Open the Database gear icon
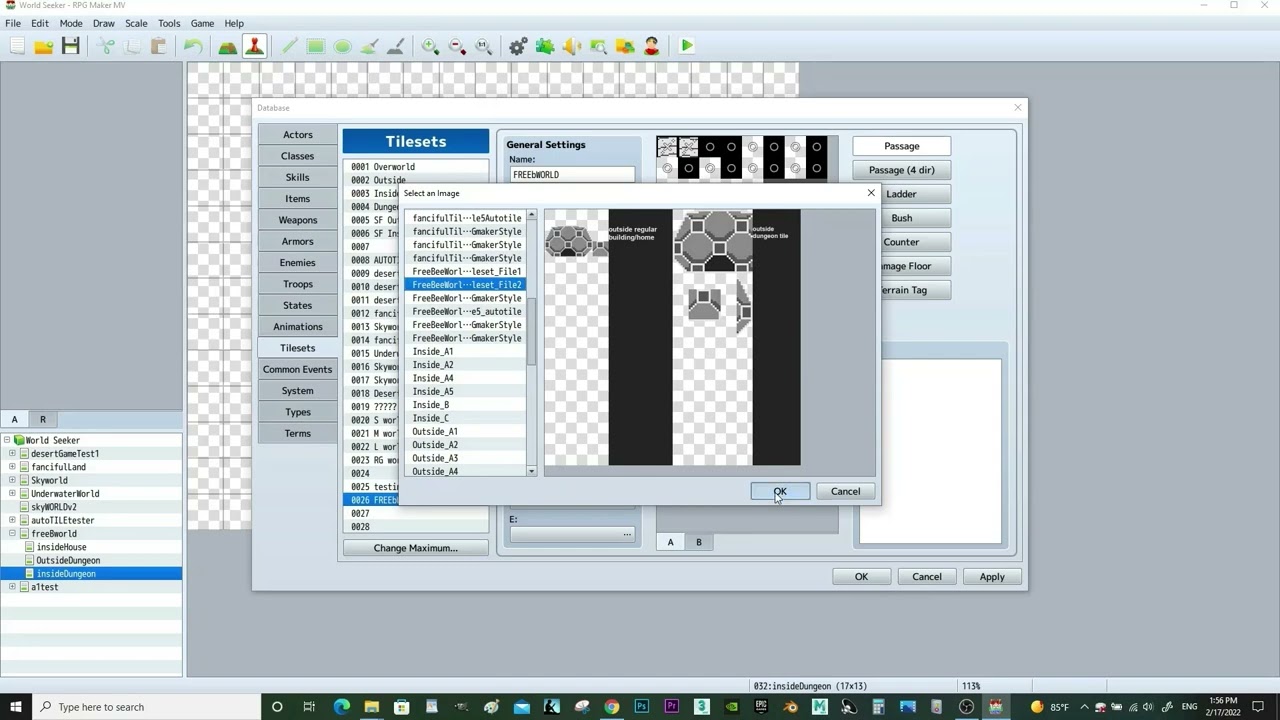The image size is (1280, 720). coord(518,46)
